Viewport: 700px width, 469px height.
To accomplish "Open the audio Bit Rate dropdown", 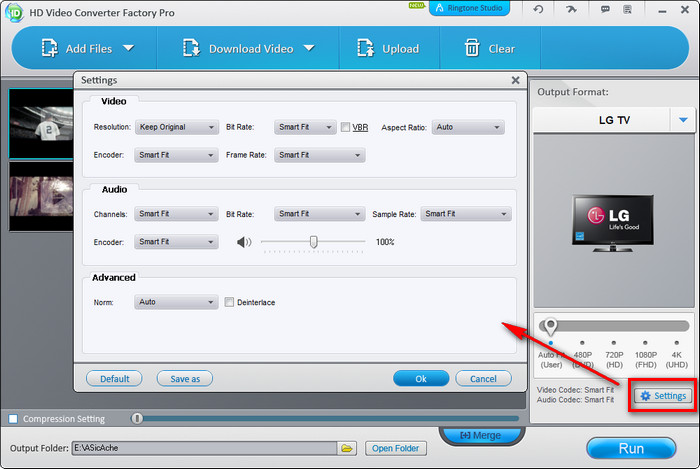I will tap(320, 214).
